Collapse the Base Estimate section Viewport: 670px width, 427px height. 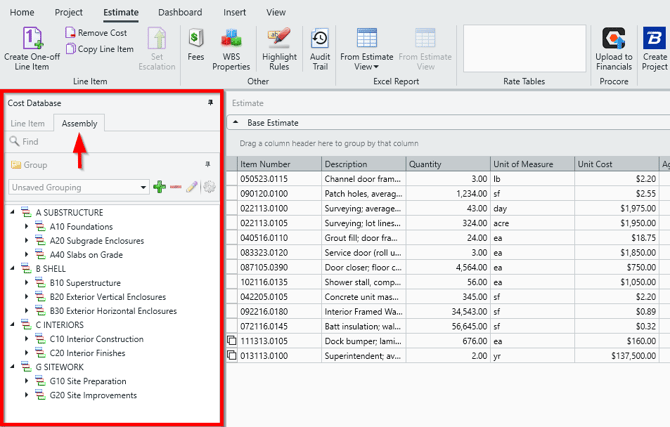pos(235,123)
